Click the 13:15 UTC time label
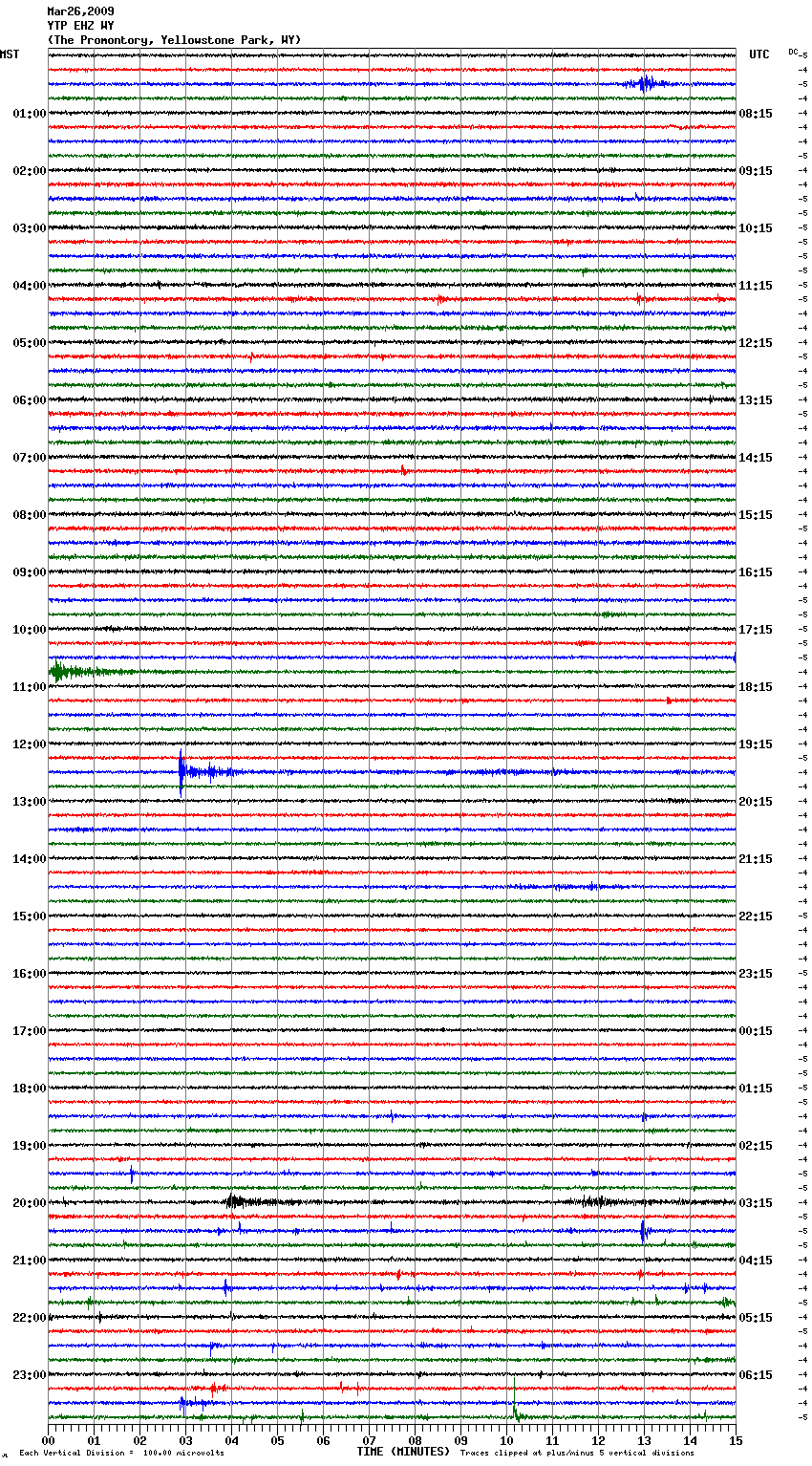The height and width of the screenshot is (1466, 812). click(756, 400)
